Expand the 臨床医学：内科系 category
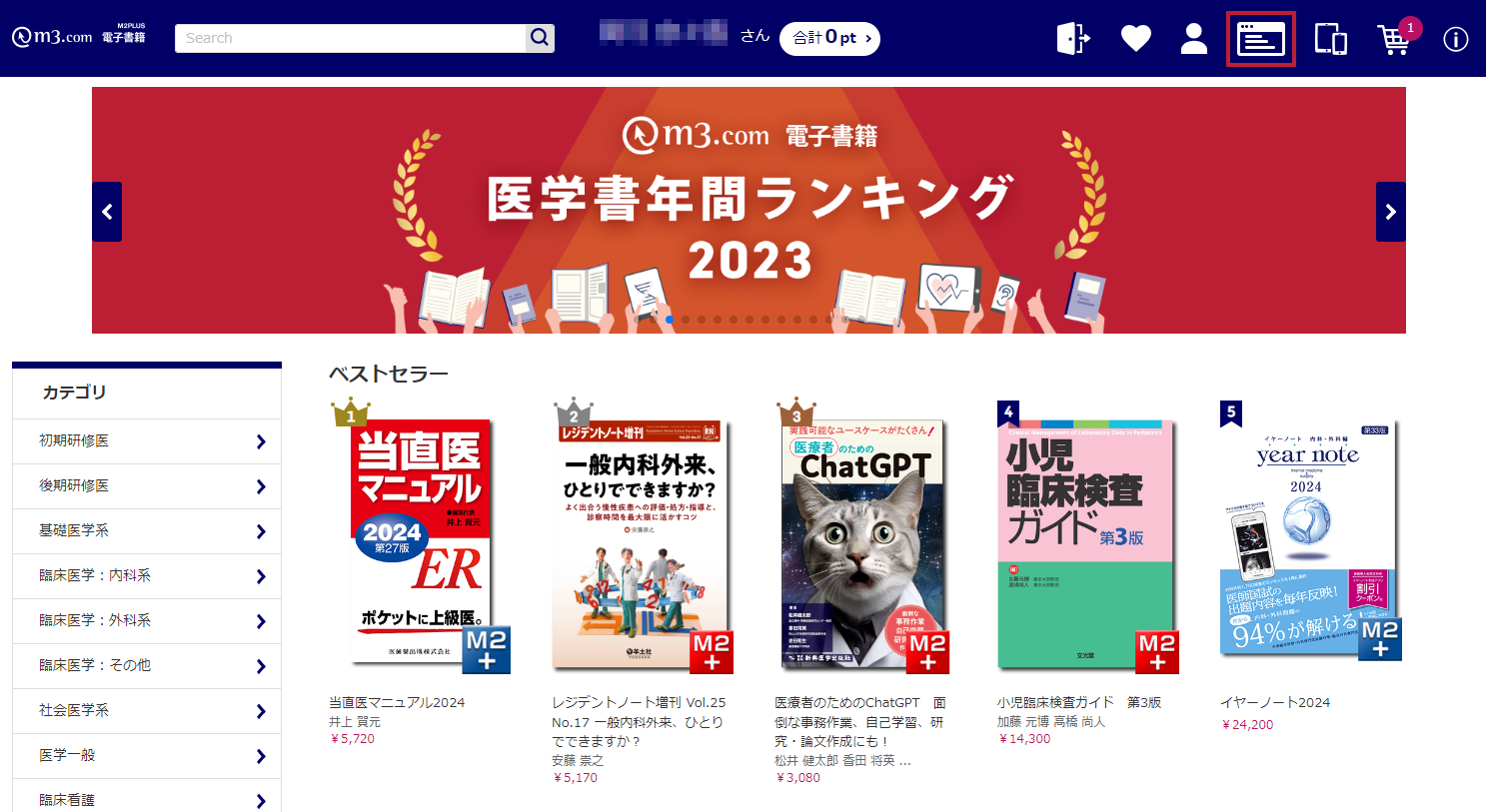This screenshot has height=812, width=1486. (x=147, y=576)
